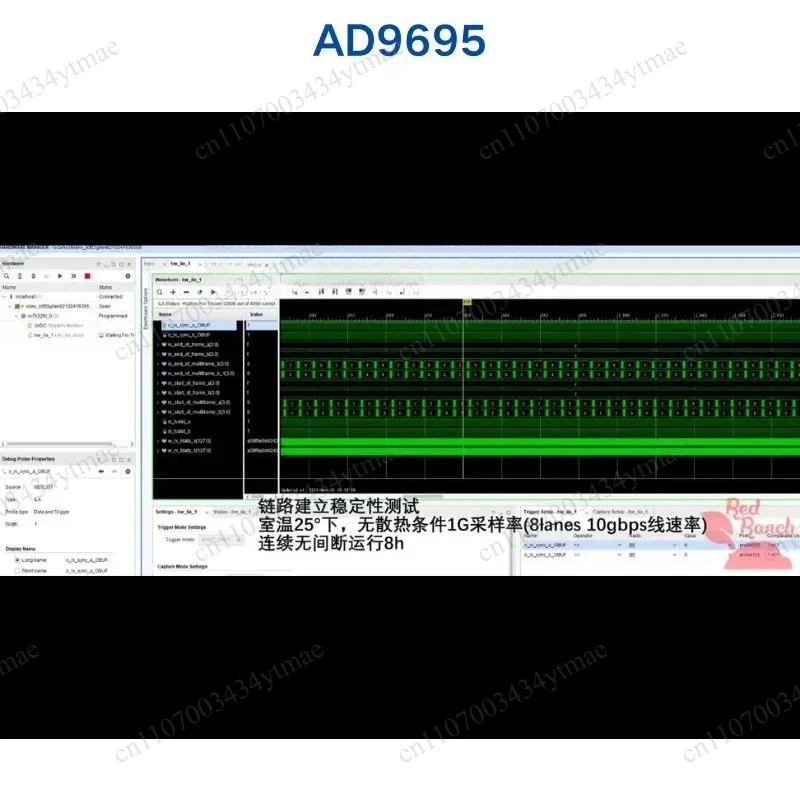Open Hardware panel settings gear
Viewport: 800px width, 800px height.
pyautogui.click(x=128, y=276)
